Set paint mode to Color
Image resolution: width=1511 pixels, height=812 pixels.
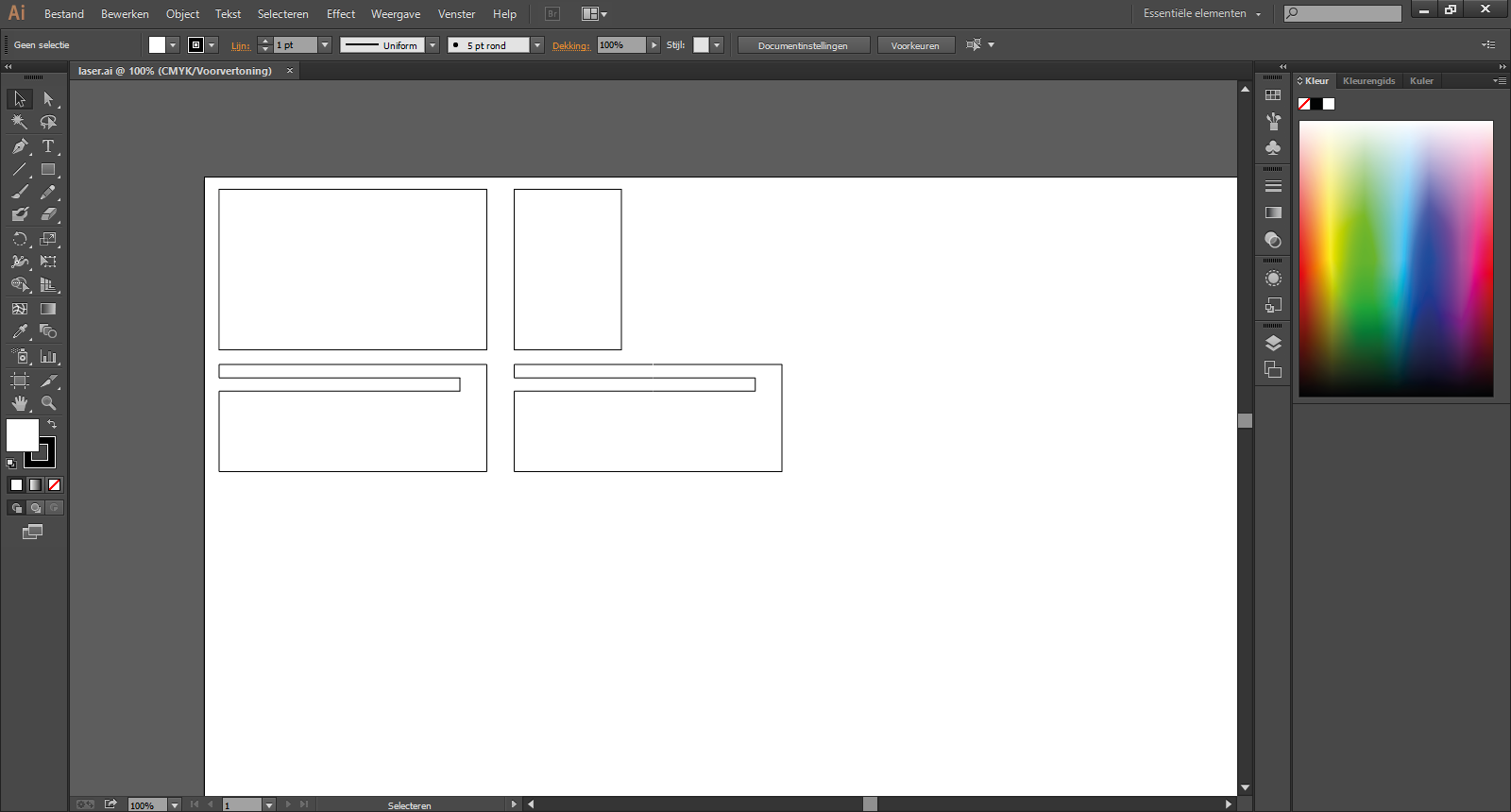pos(16,484)
